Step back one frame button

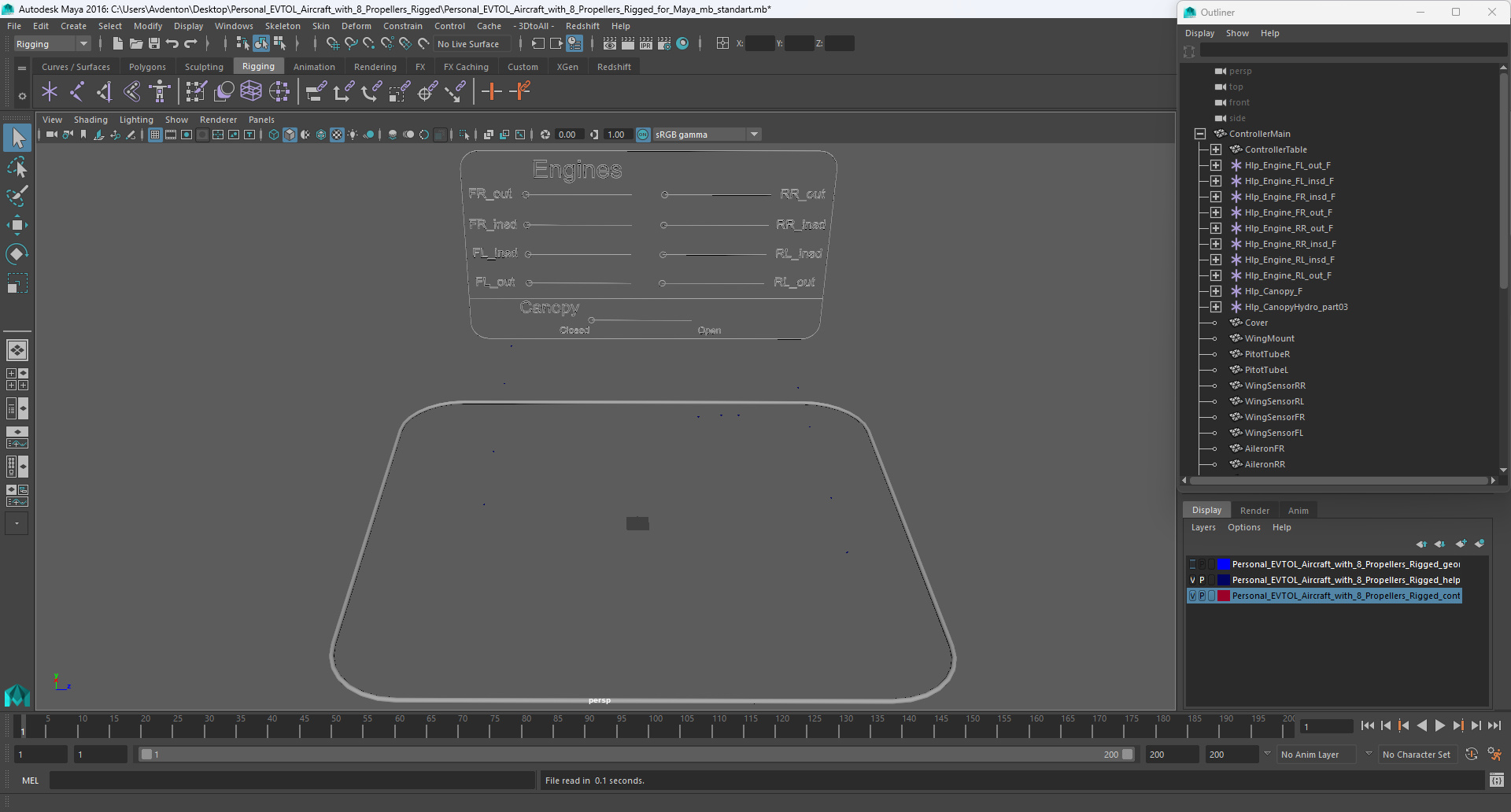point(1386,725)
